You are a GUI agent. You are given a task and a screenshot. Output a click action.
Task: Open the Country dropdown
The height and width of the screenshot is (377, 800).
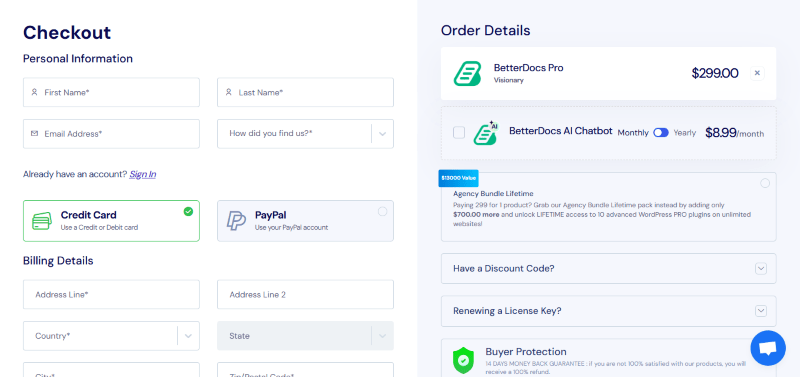pyautogui.click(x=111, y=336)
